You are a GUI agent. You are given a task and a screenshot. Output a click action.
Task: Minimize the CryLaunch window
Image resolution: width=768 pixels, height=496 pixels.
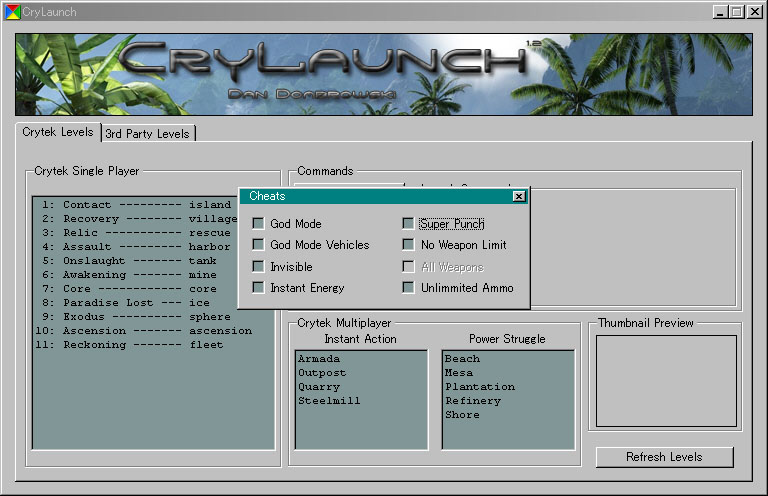(x=720, y=12)
